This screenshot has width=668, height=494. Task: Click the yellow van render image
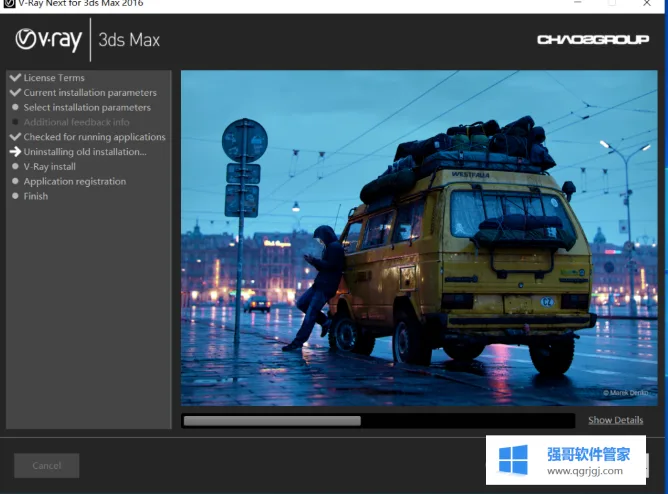[419, 238]
